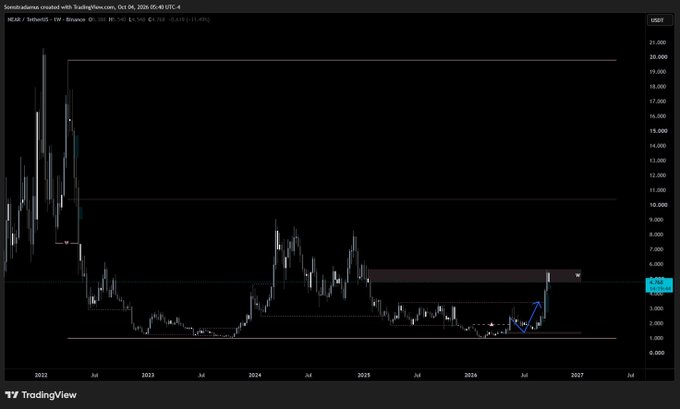Click the 8.000 price axis label
Screen dimensions: 680x409
coord(657,235)
